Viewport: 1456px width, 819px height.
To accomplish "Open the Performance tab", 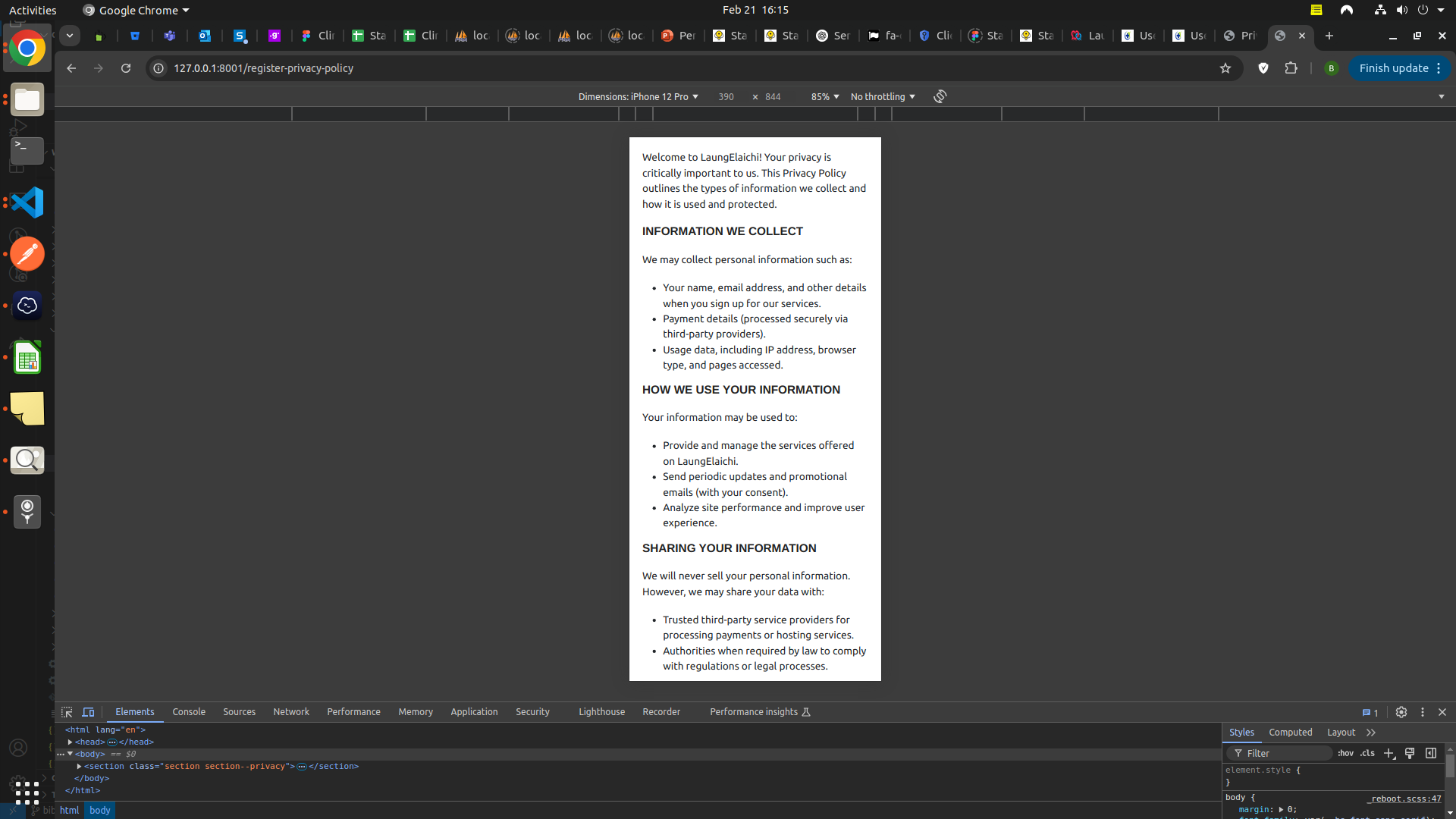I will (x=353, y=712).
